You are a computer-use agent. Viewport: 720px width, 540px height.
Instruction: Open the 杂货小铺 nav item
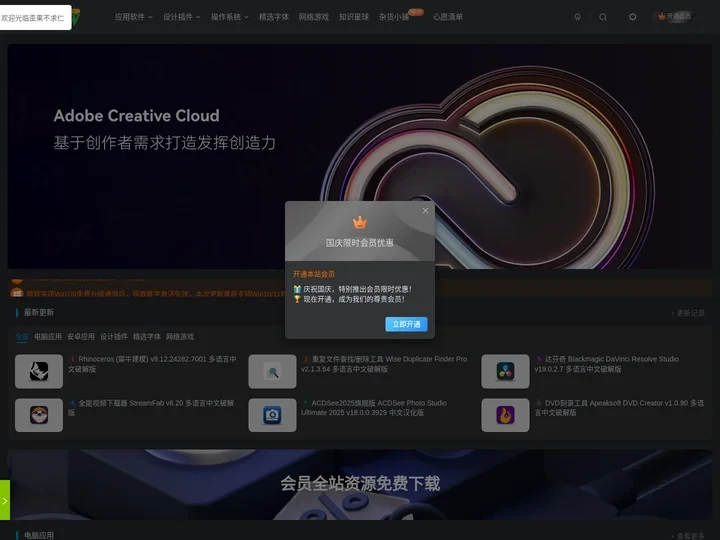(394, 17)
